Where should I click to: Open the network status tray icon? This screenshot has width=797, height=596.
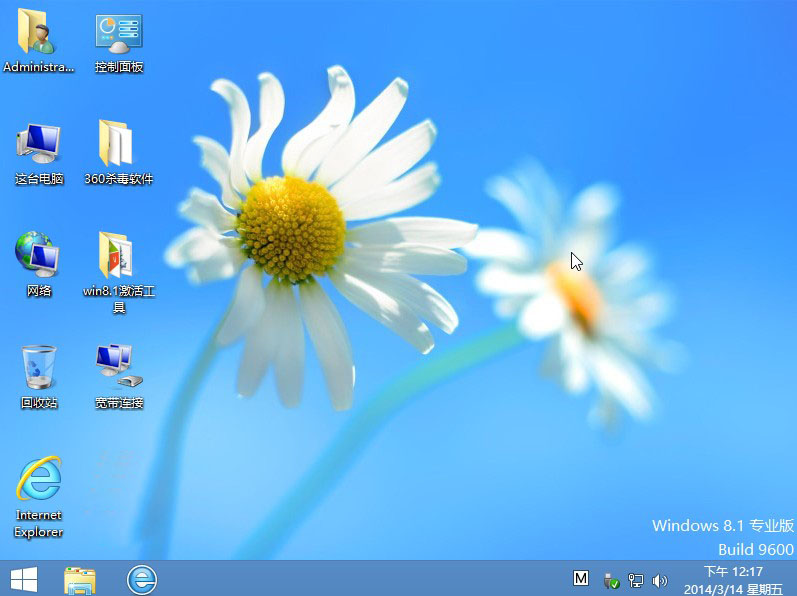pos(635,580)
